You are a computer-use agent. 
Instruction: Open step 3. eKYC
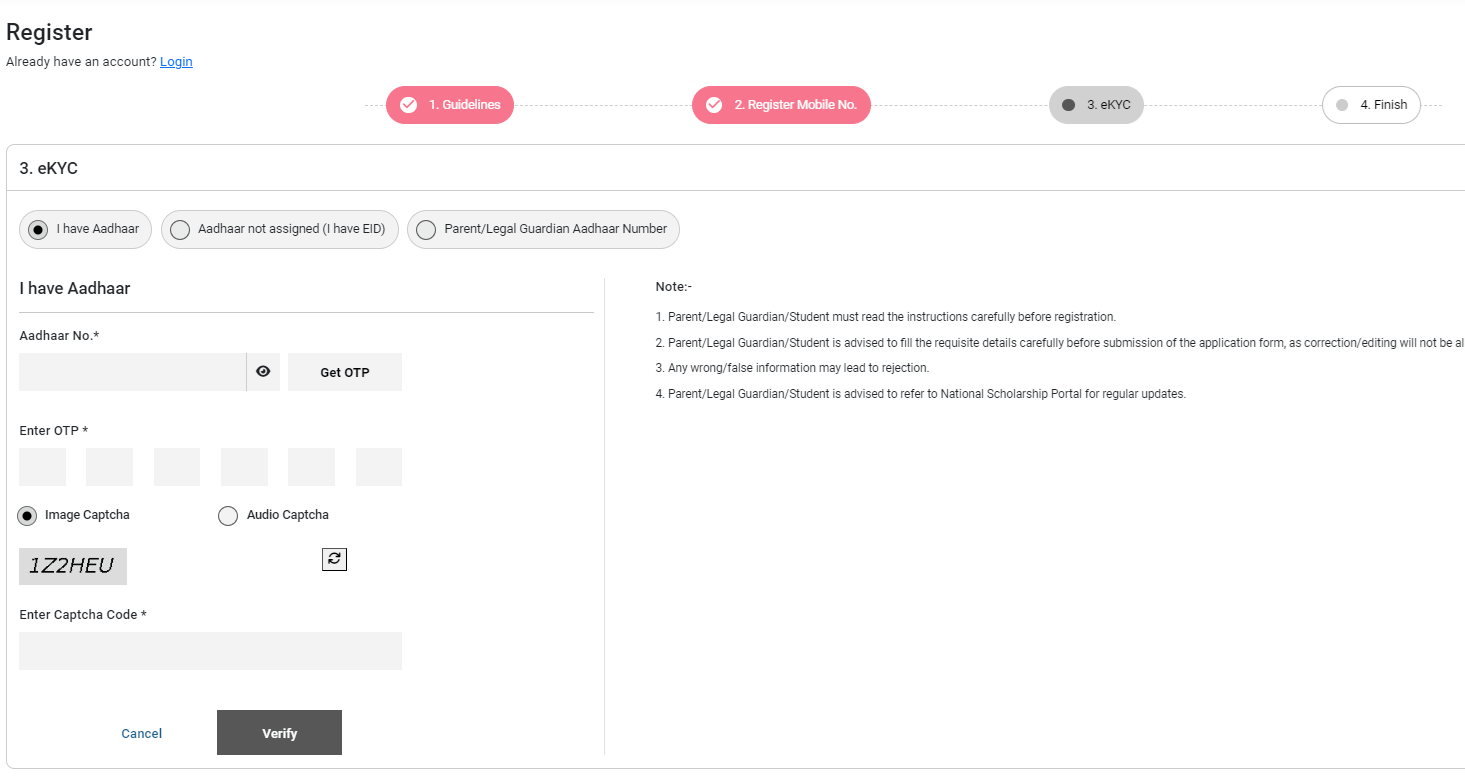1096,105
